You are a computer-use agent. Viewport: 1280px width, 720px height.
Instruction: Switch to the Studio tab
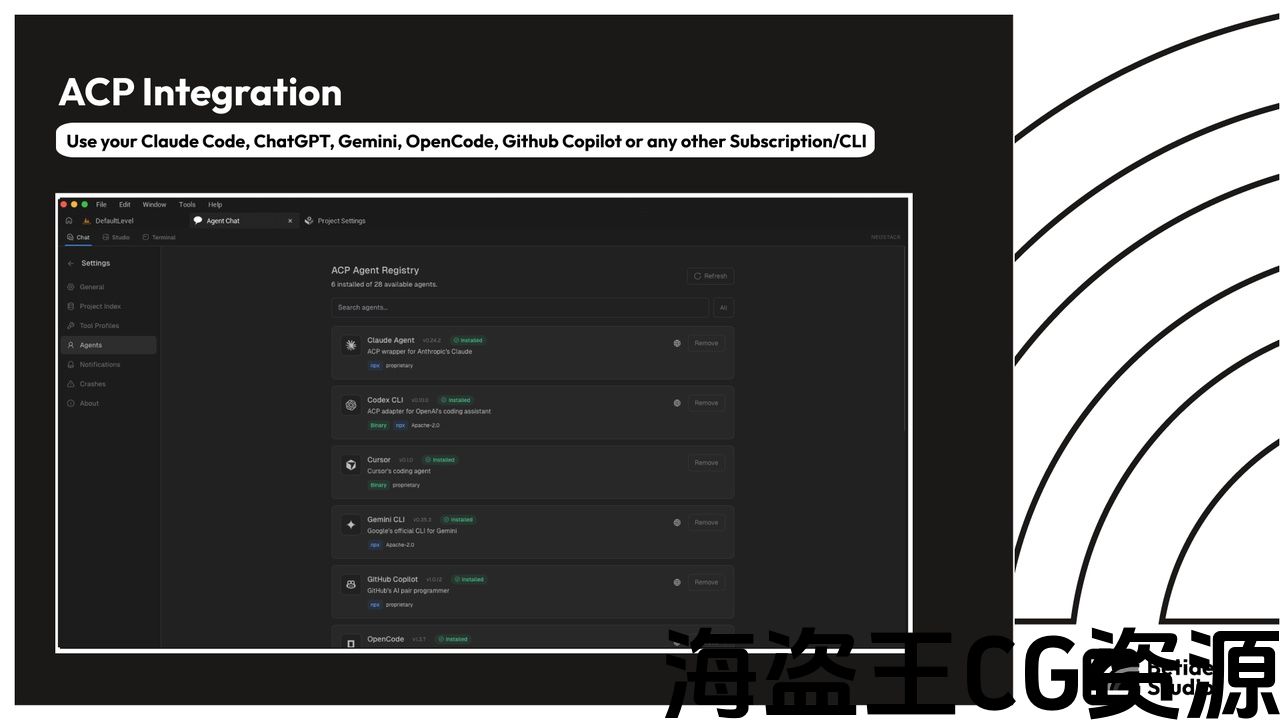(x=115, y=238)
